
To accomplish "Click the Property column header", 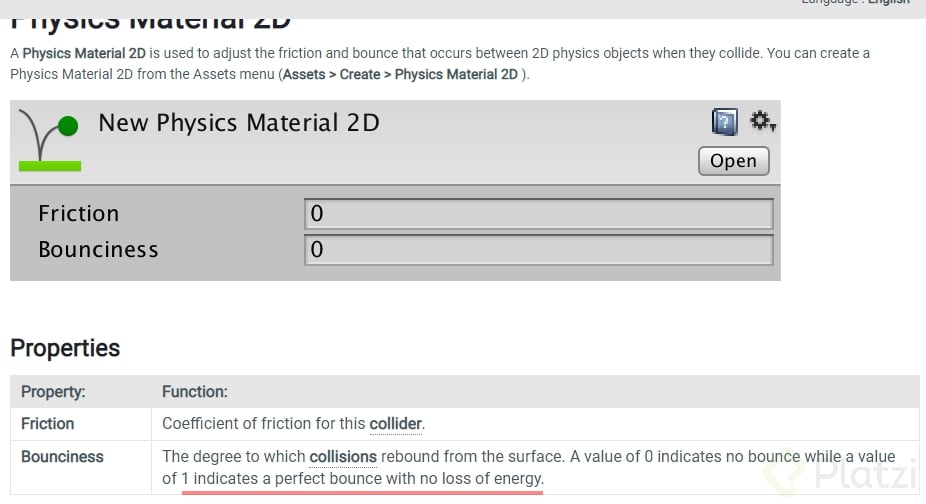I will (x=53, y=392).
